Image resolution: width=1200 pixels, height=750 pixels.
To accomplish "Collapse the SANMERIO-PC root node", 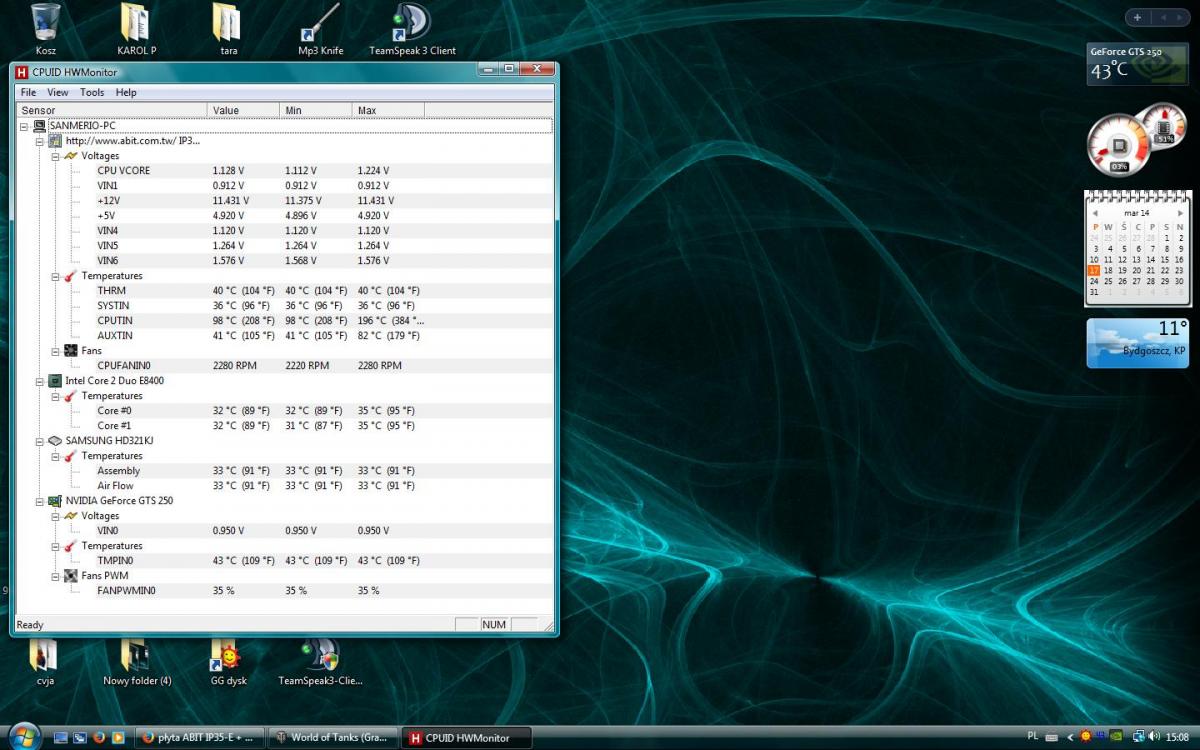I will tap(24, 126).
